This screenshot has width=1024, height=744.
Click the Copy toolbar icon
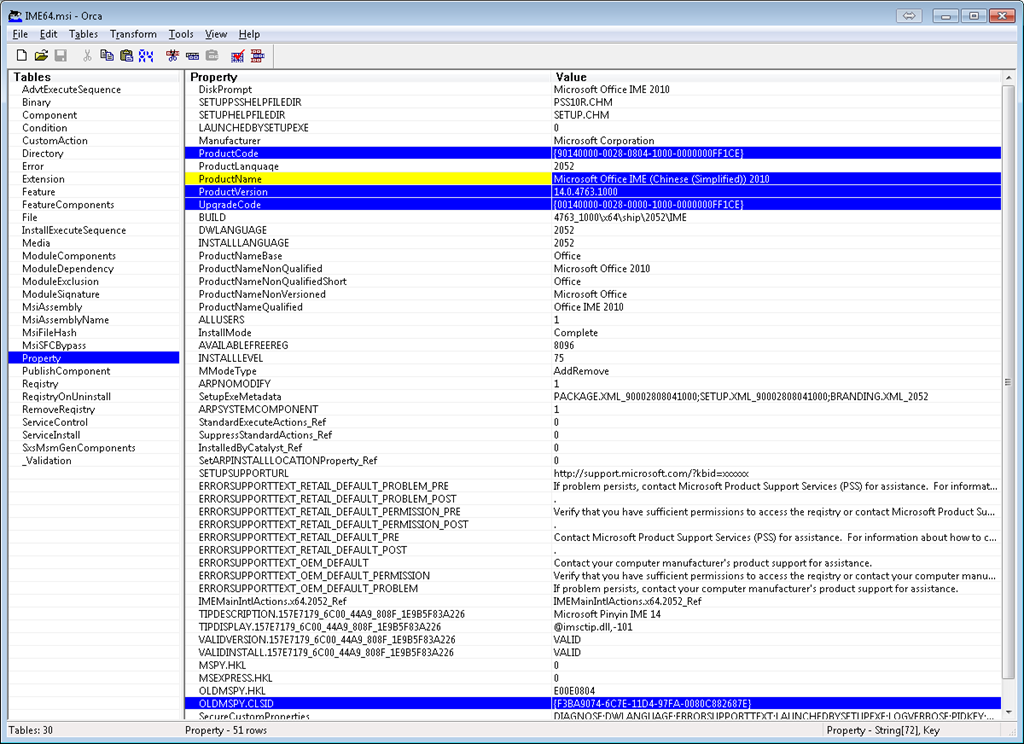pyautogui.click(x=106, y=55)
